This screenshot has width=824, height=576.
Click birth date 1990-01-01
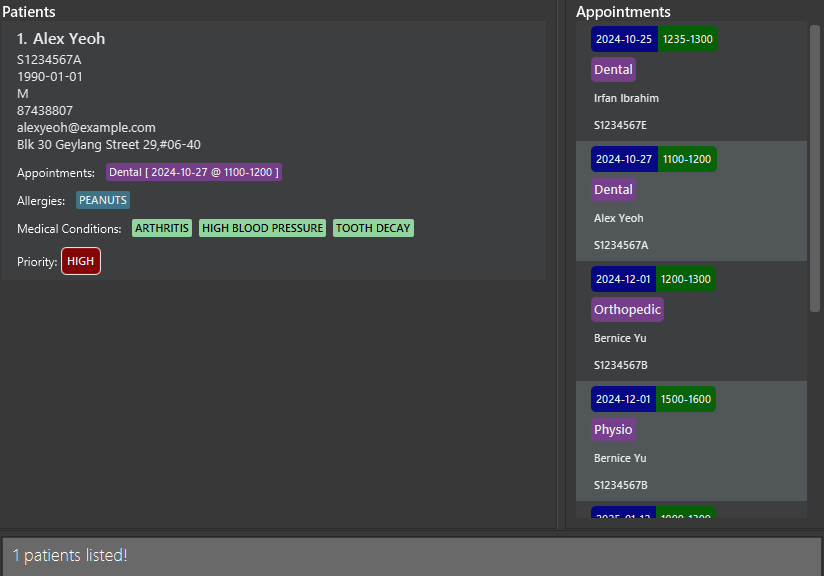coord(49,77)
